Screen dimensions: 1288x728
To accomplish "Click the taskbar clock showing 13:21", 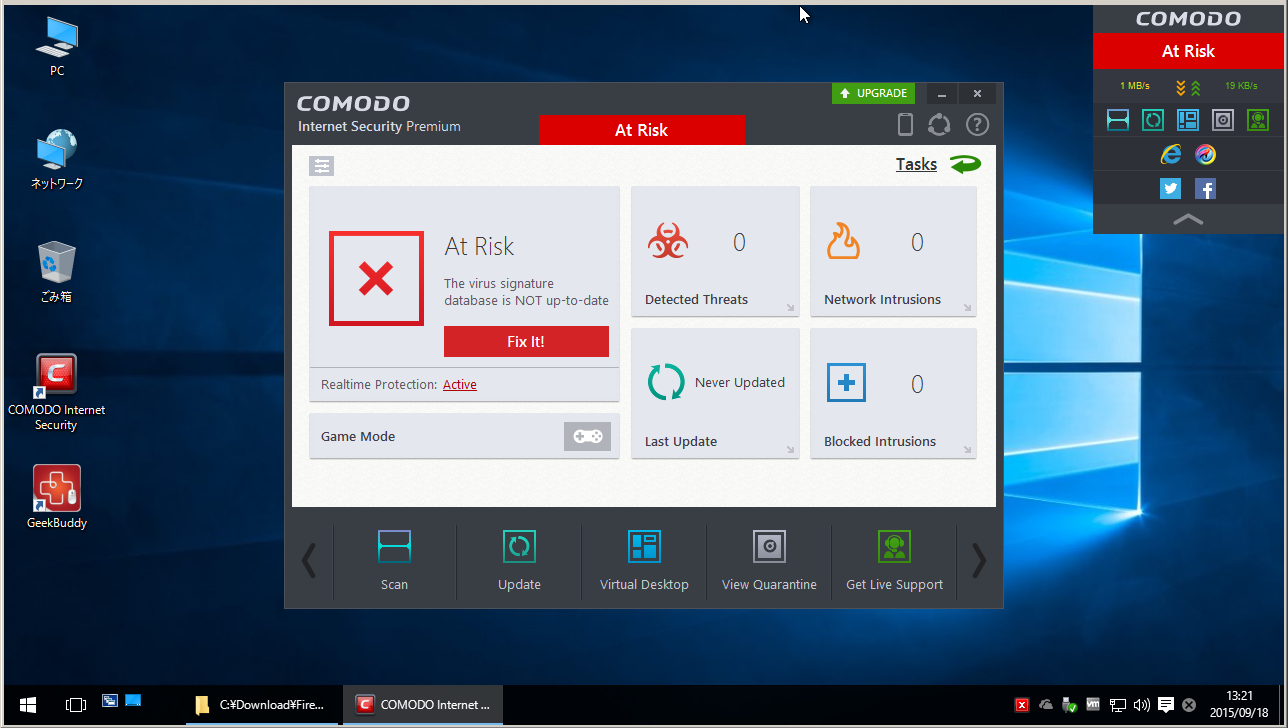I will coord(1240,705).
